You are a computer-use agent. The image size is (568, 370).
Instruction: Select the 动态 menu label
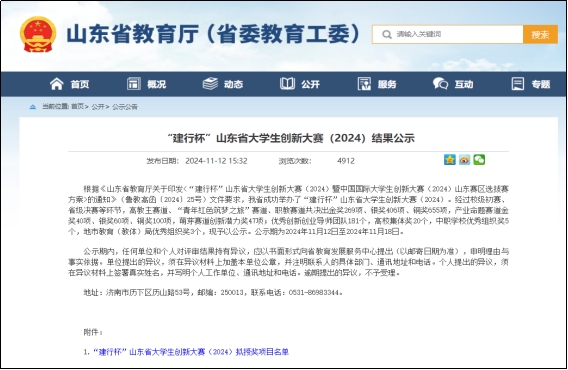[x=233, y=84]
